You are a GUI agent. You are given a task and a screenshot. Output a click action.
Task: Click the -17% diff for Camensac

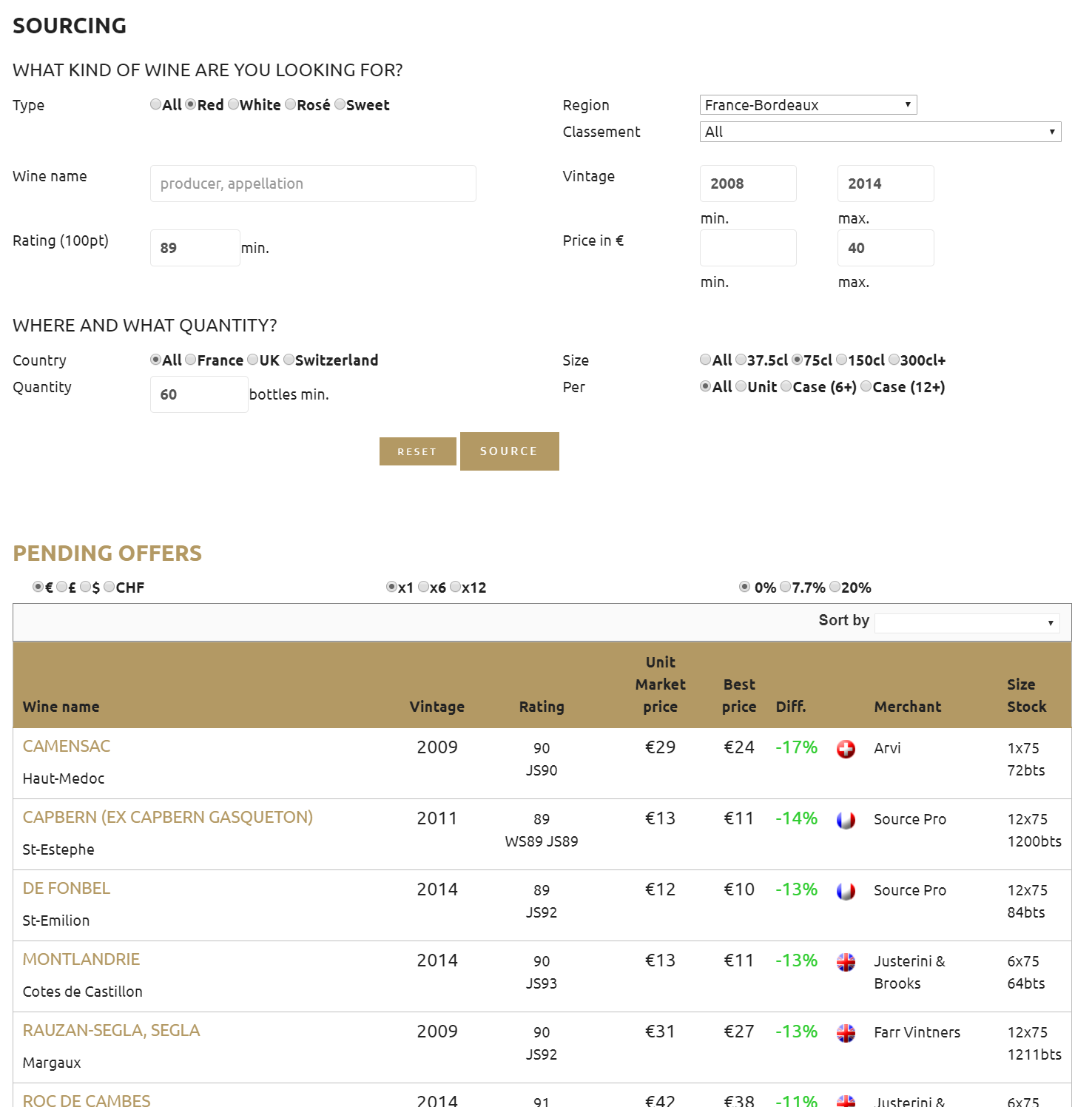797,747
